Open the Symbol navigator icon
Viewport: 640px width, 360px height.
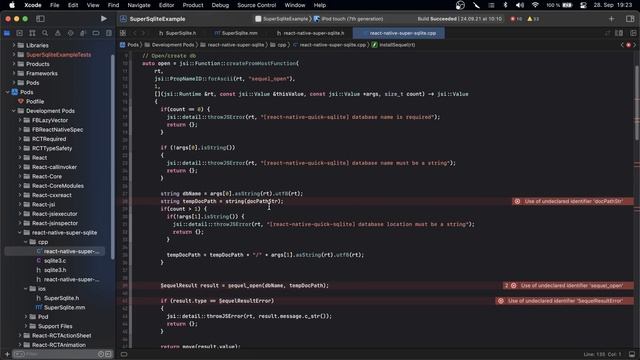pyautogui.click(x=32, y=33)
